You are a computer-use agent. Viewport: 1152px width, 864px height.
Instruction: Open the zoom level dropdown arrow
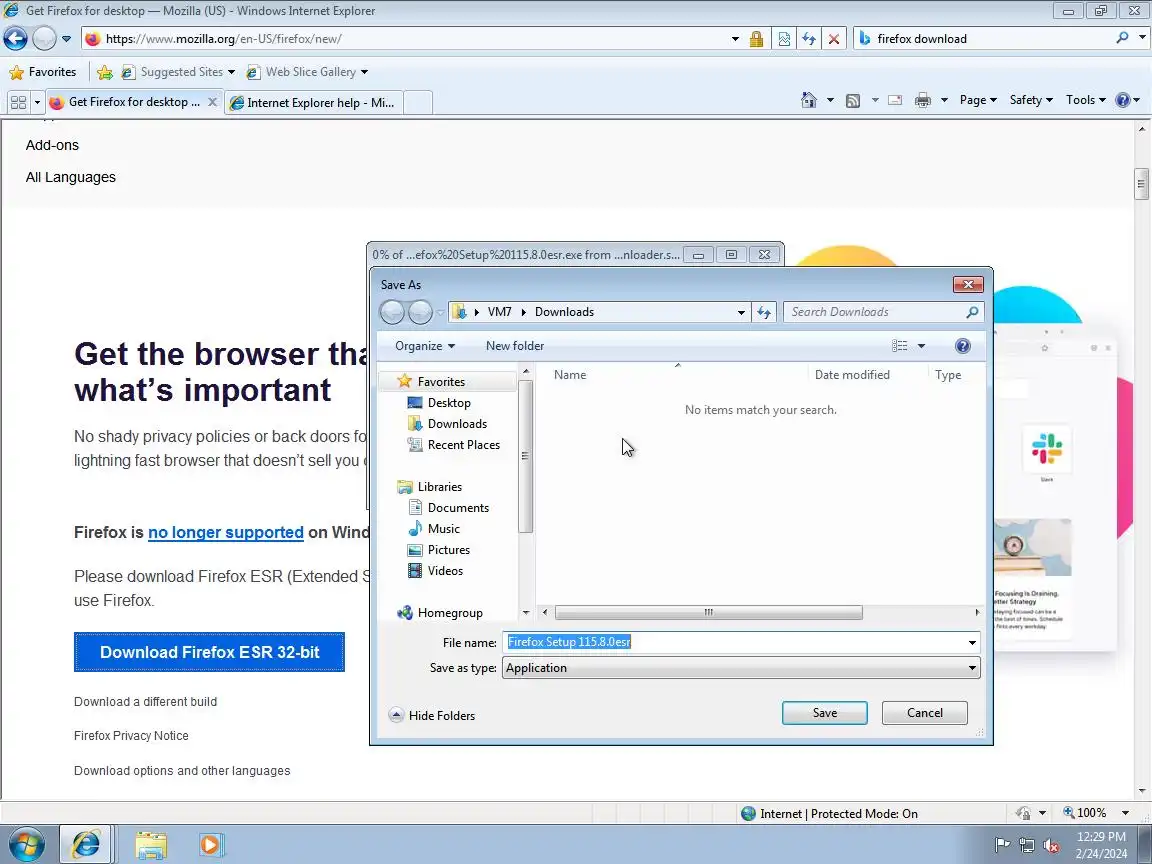pos(1125,813)
